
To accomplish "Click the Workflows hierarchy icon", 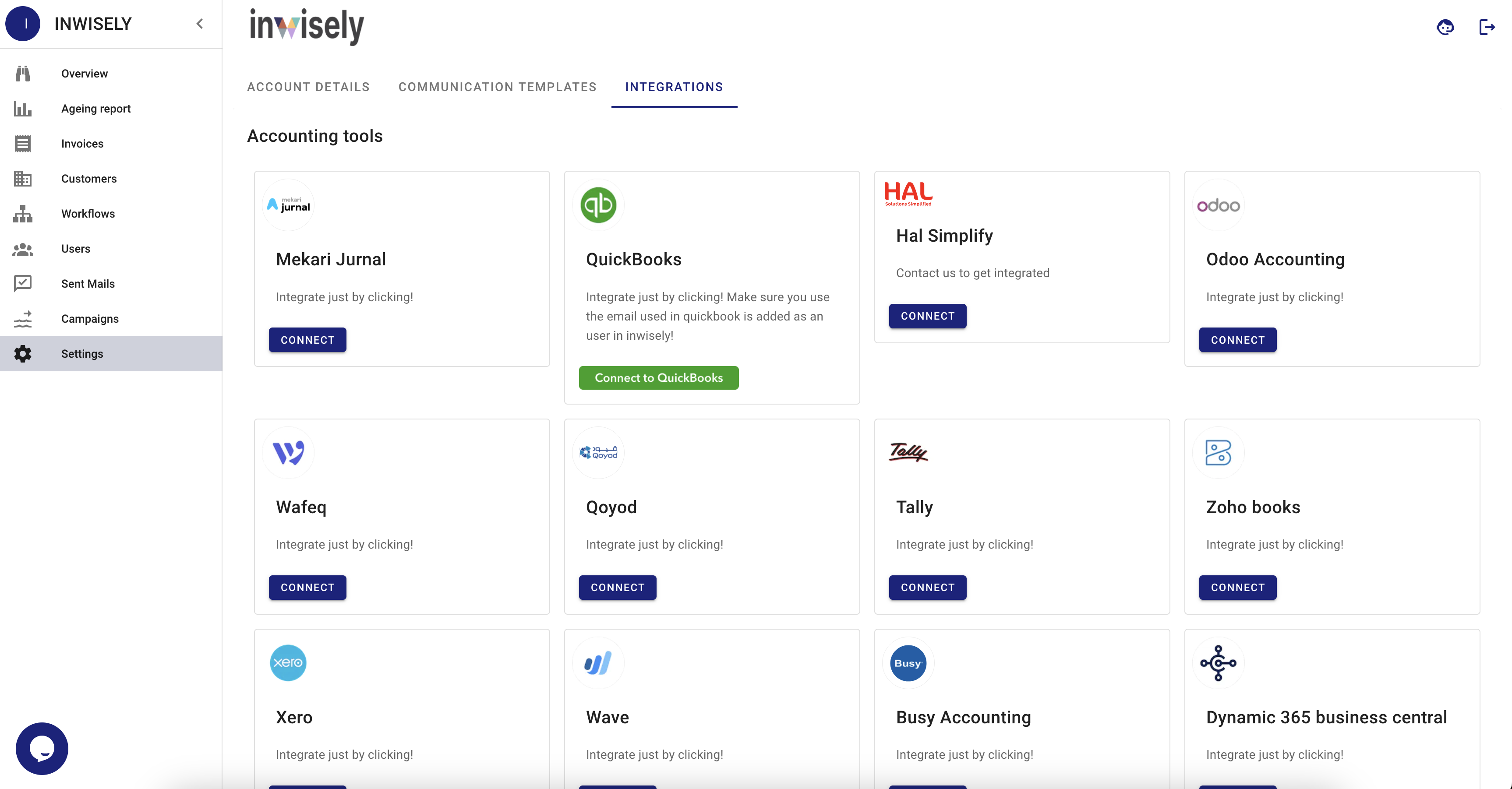I will pyautogui.click(x=22, y=214).
